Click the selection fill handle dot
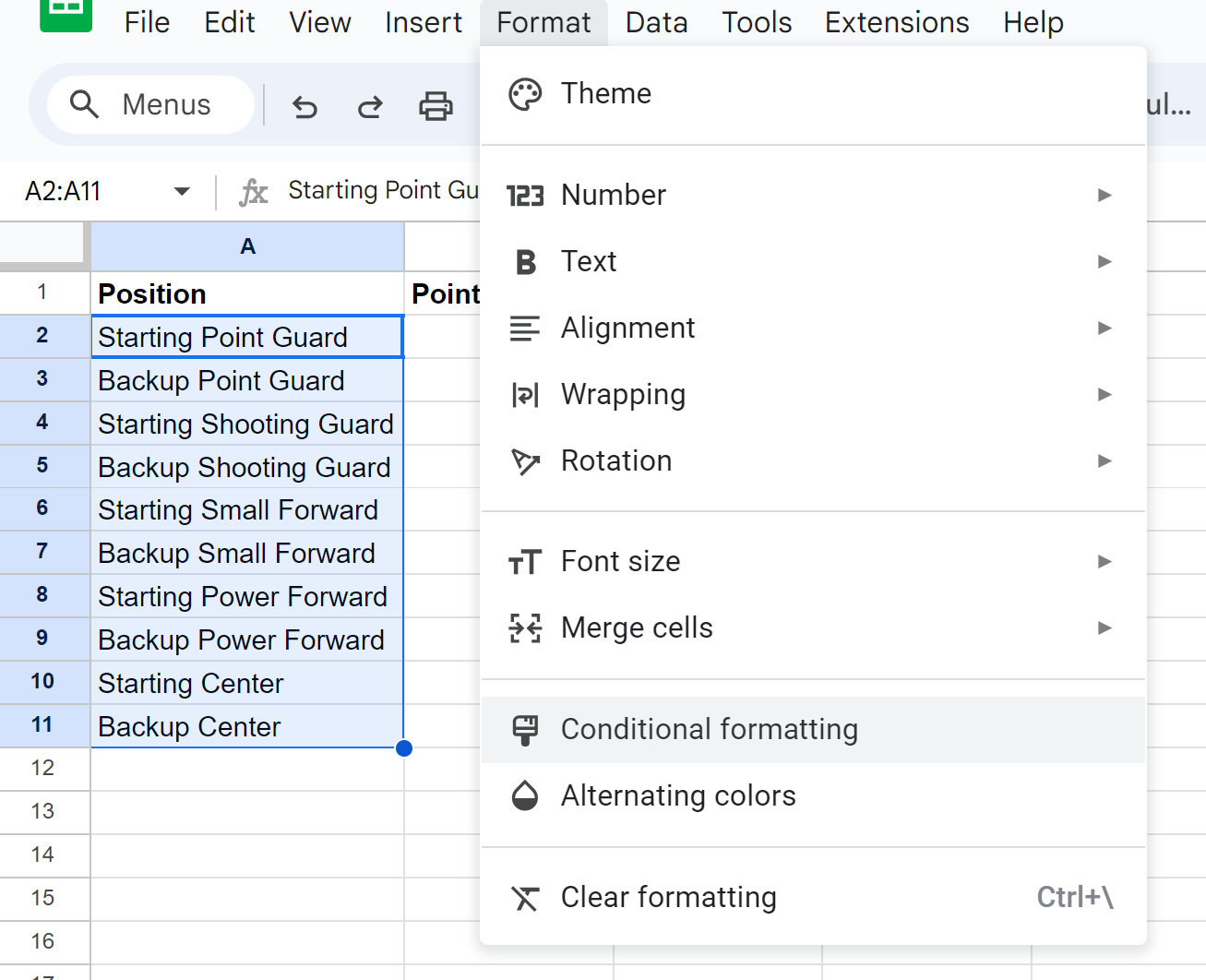The width and height of the screenshot is (1206, 980). click(403, 748)
